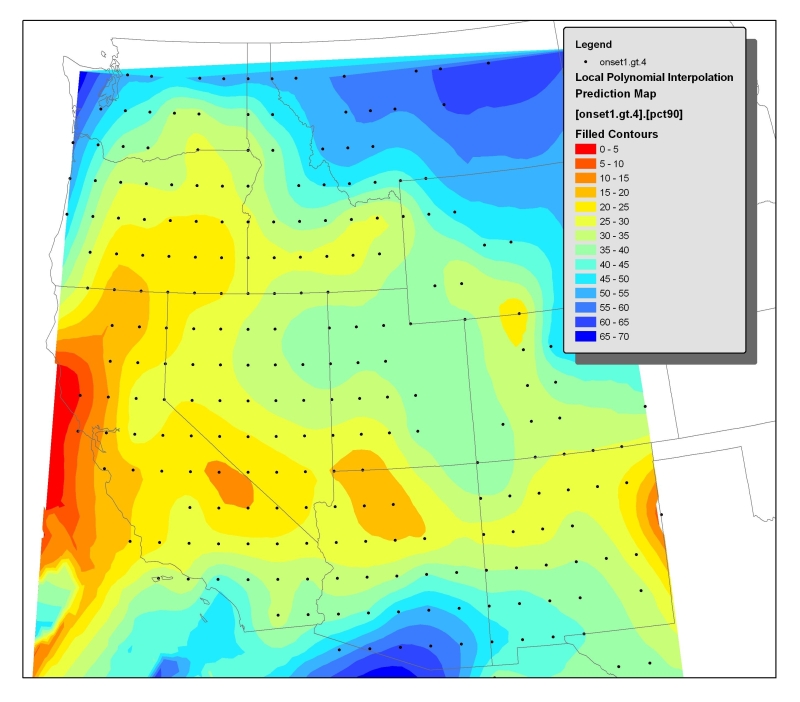Click the 60 - 65 legend swatch

[x=585, y=322]
